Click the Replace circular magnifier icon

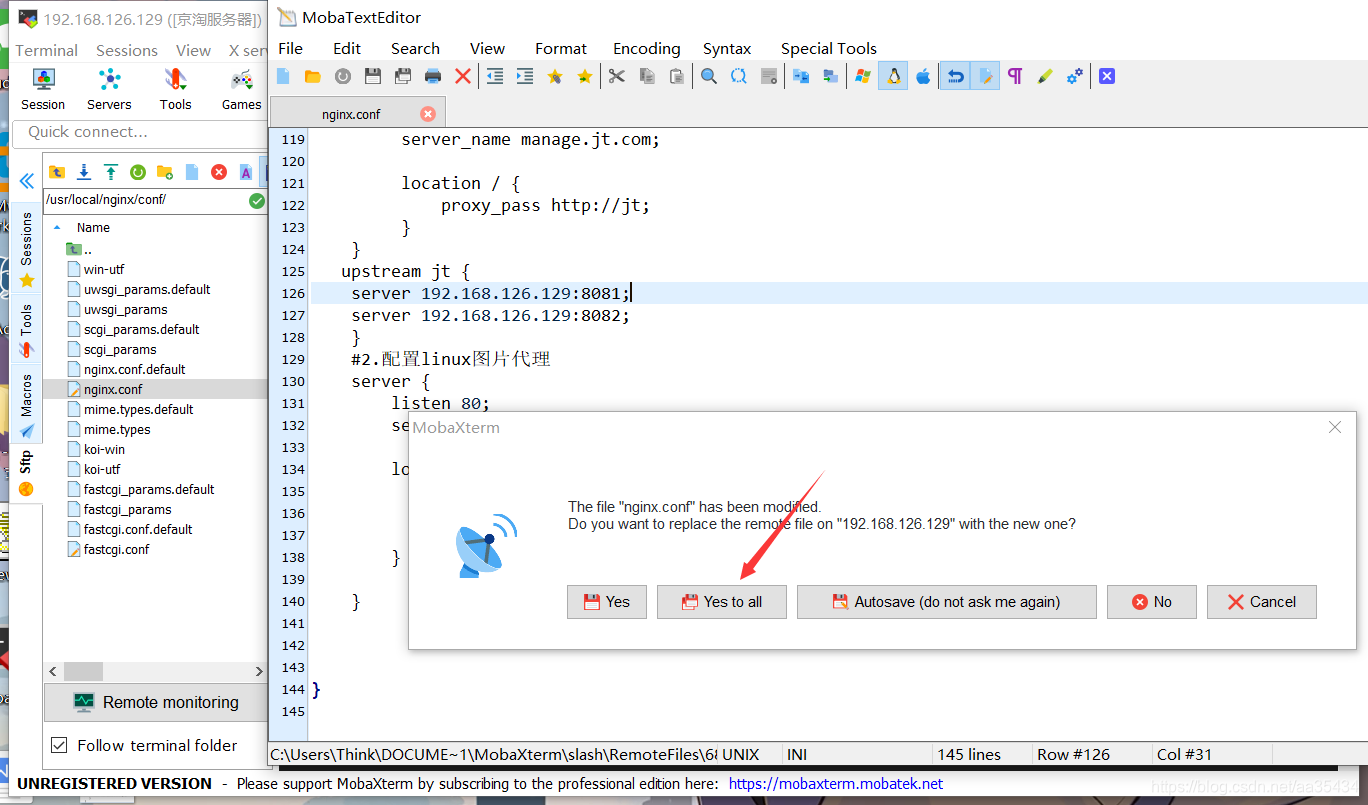point(739,76)
